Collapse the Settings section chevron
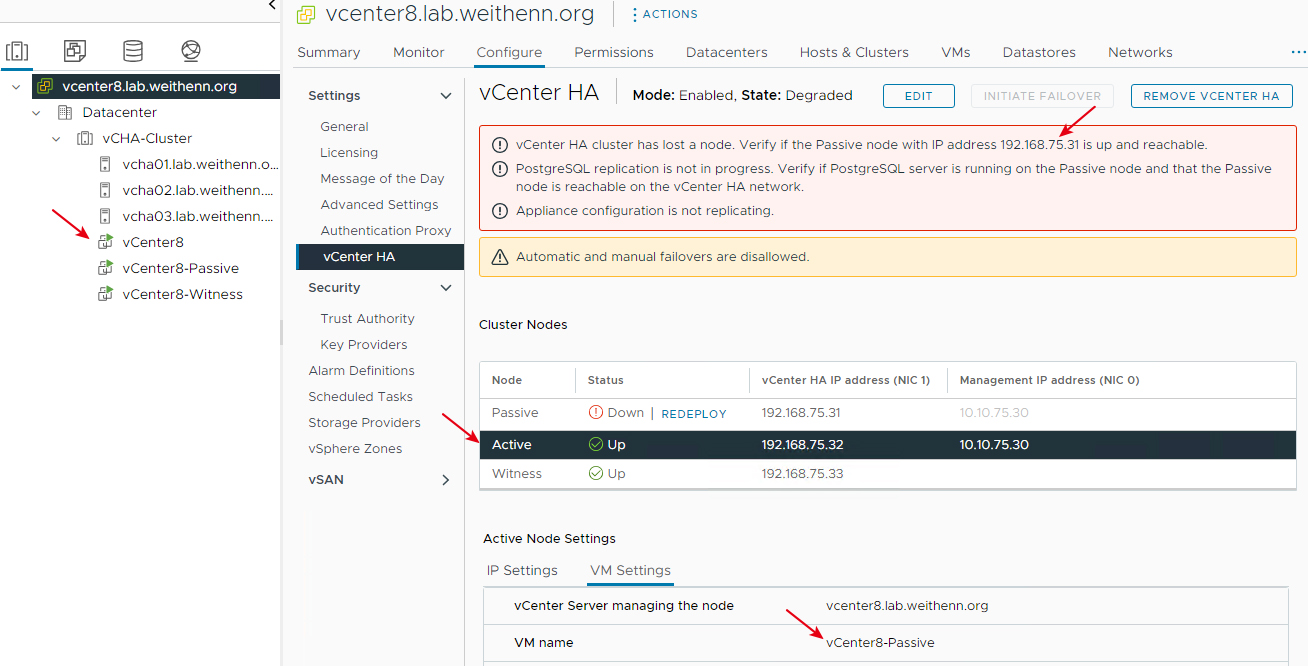This screenshot has height=666, width=1308. click(x=446, y=96)
